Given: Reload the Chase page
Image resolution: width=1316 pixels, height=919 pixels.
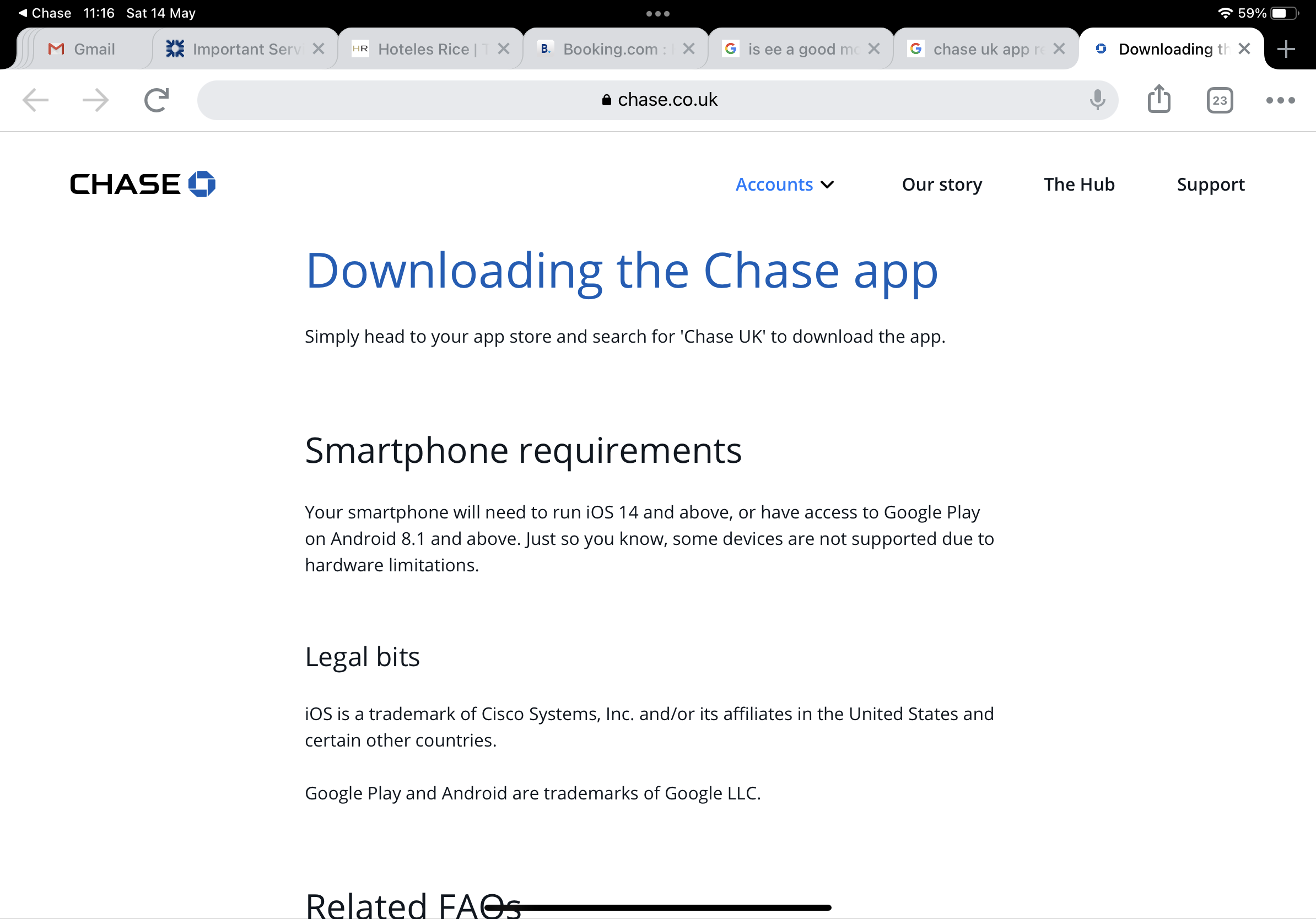Looking at the screenshot, I should [156, 100].
